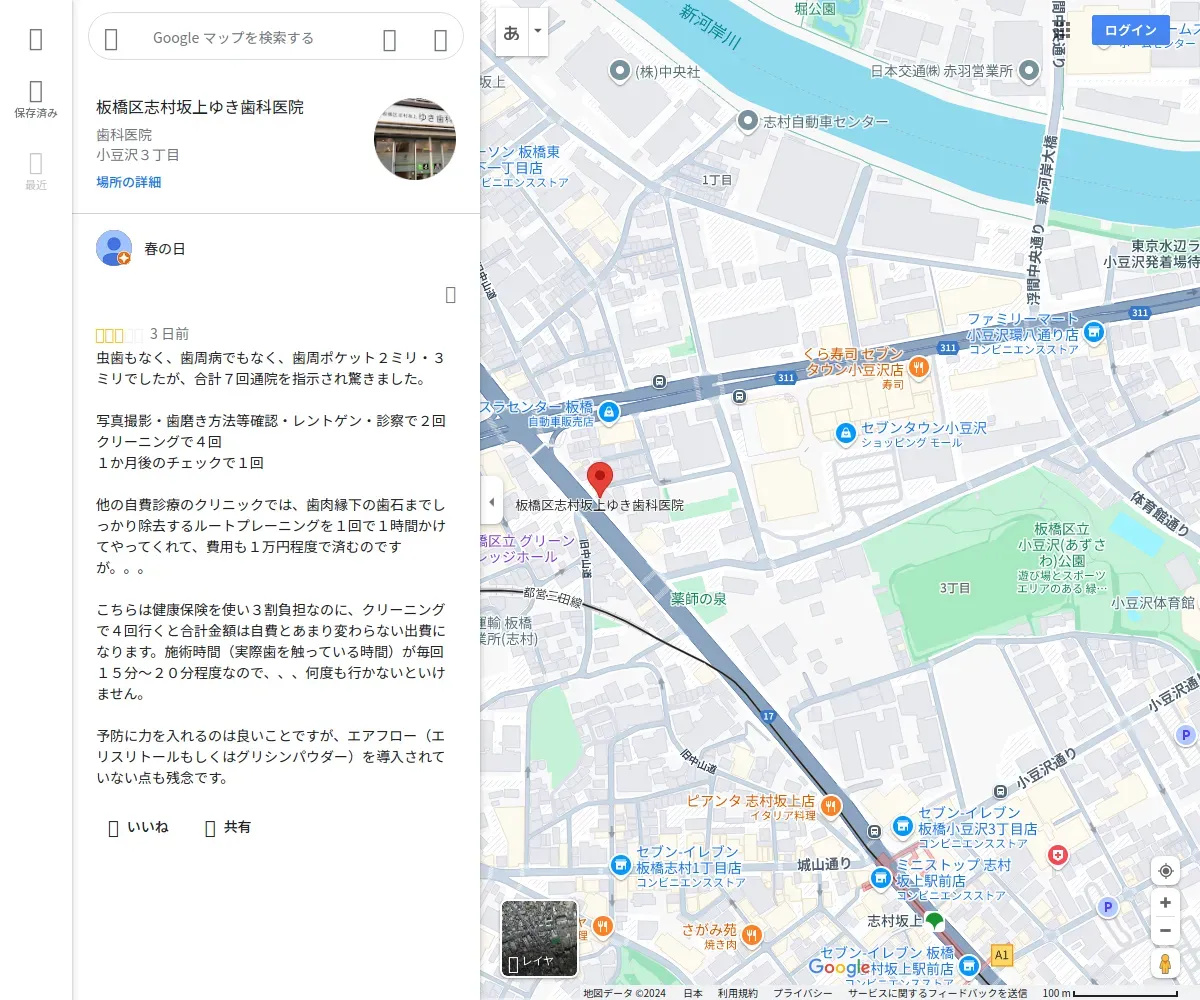This screenshot has height=1000, width=1200.
Task: Select the 日本交通 赤羽営業所 map marker
Action: coord(1027,71)
